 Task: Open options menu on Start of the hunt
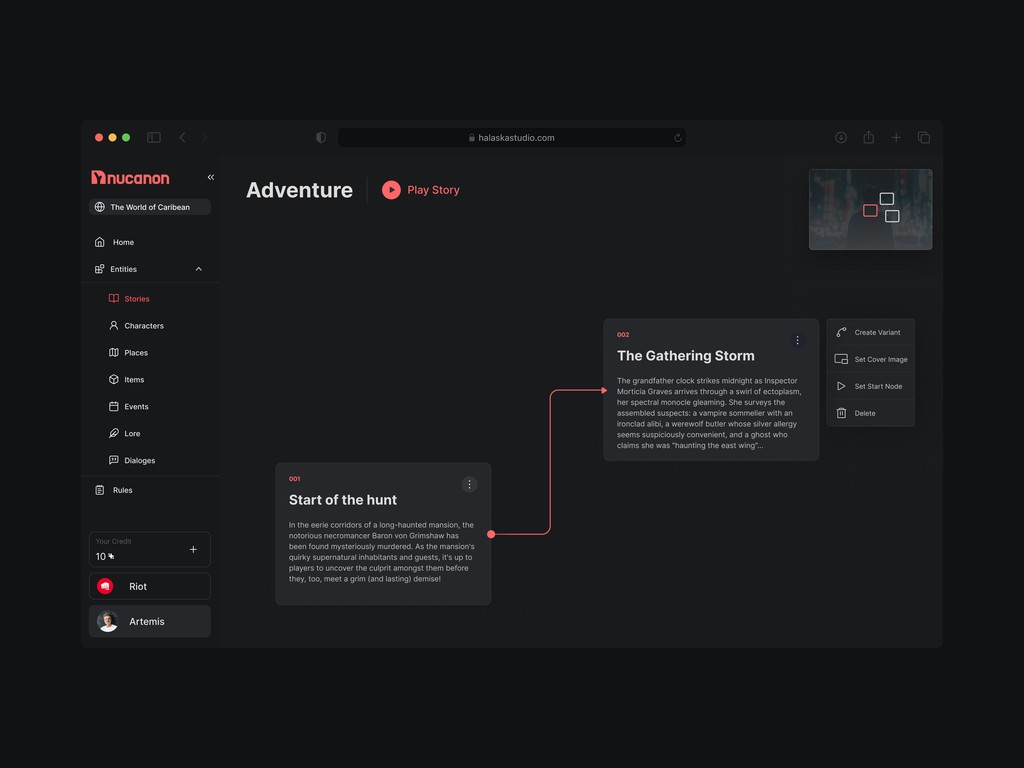point(469,485)
